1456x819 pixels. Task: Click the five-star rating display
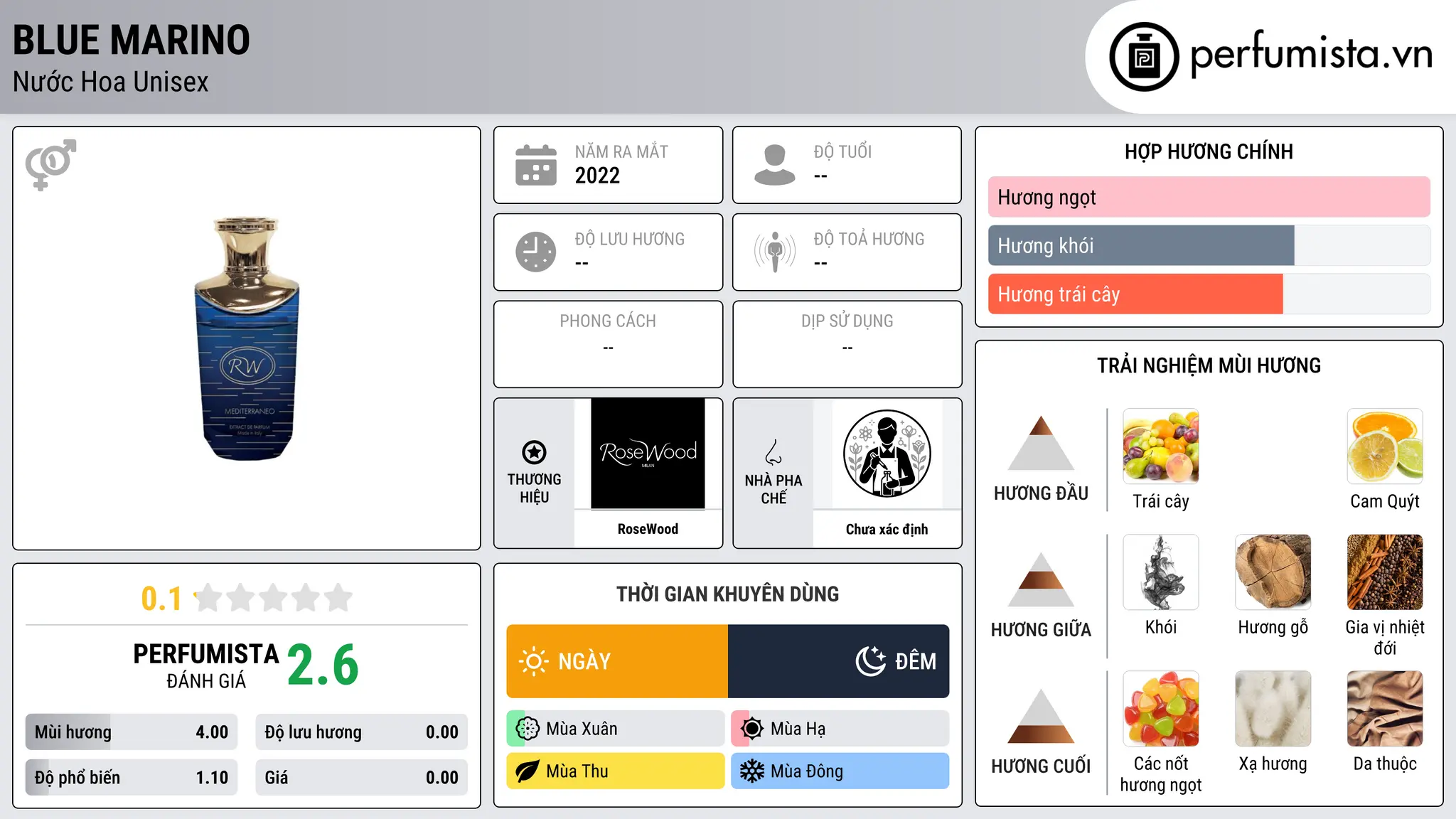[x=274, y=598]
